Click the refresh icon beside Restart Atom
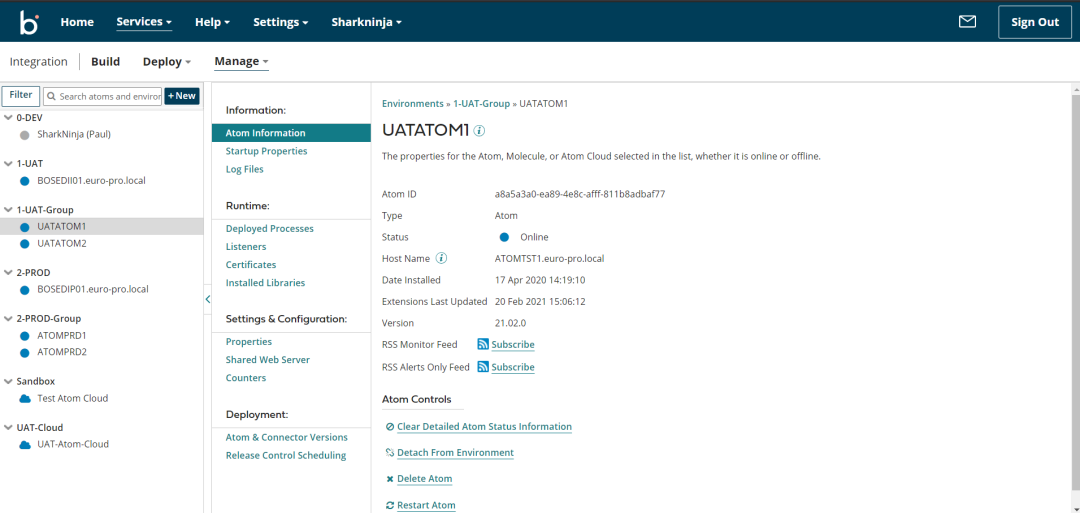The width and height of the screenshot is (1080, 513). tap(391, 505)
